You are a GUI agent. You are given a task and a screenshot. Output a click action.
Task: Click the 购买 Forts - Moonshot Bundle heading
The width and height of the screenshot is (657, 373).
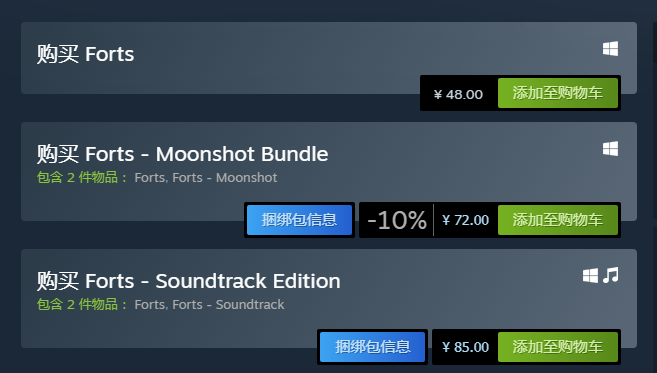tap(182, 154)
